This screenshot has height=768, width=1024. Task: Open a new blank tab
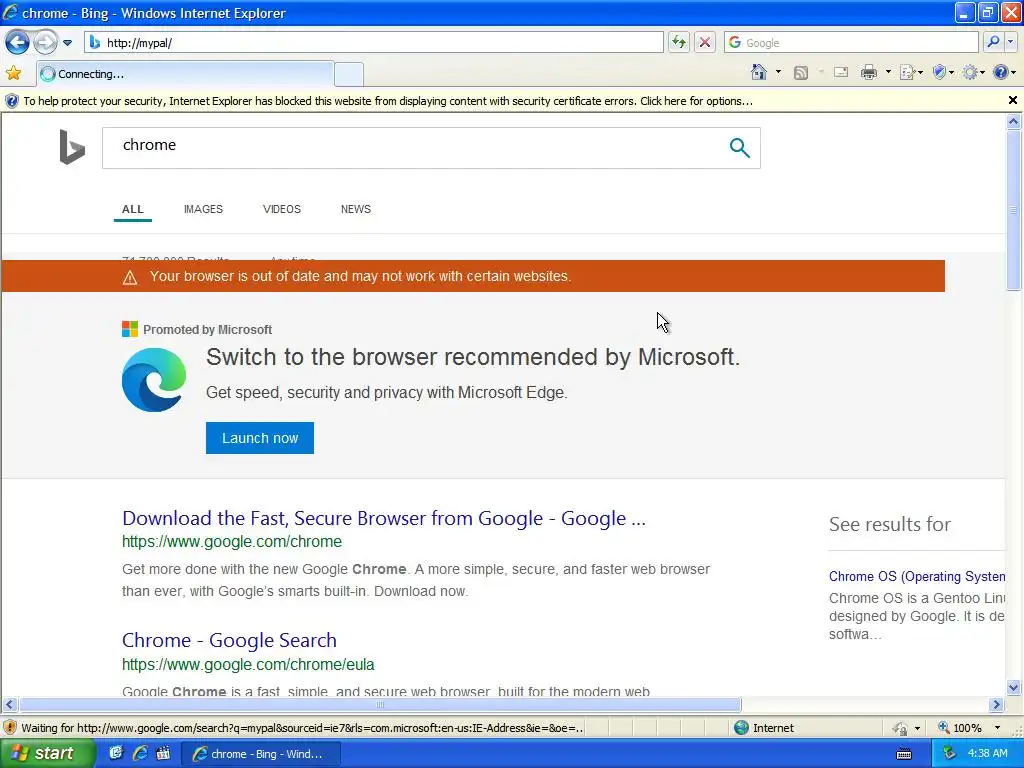349,74
